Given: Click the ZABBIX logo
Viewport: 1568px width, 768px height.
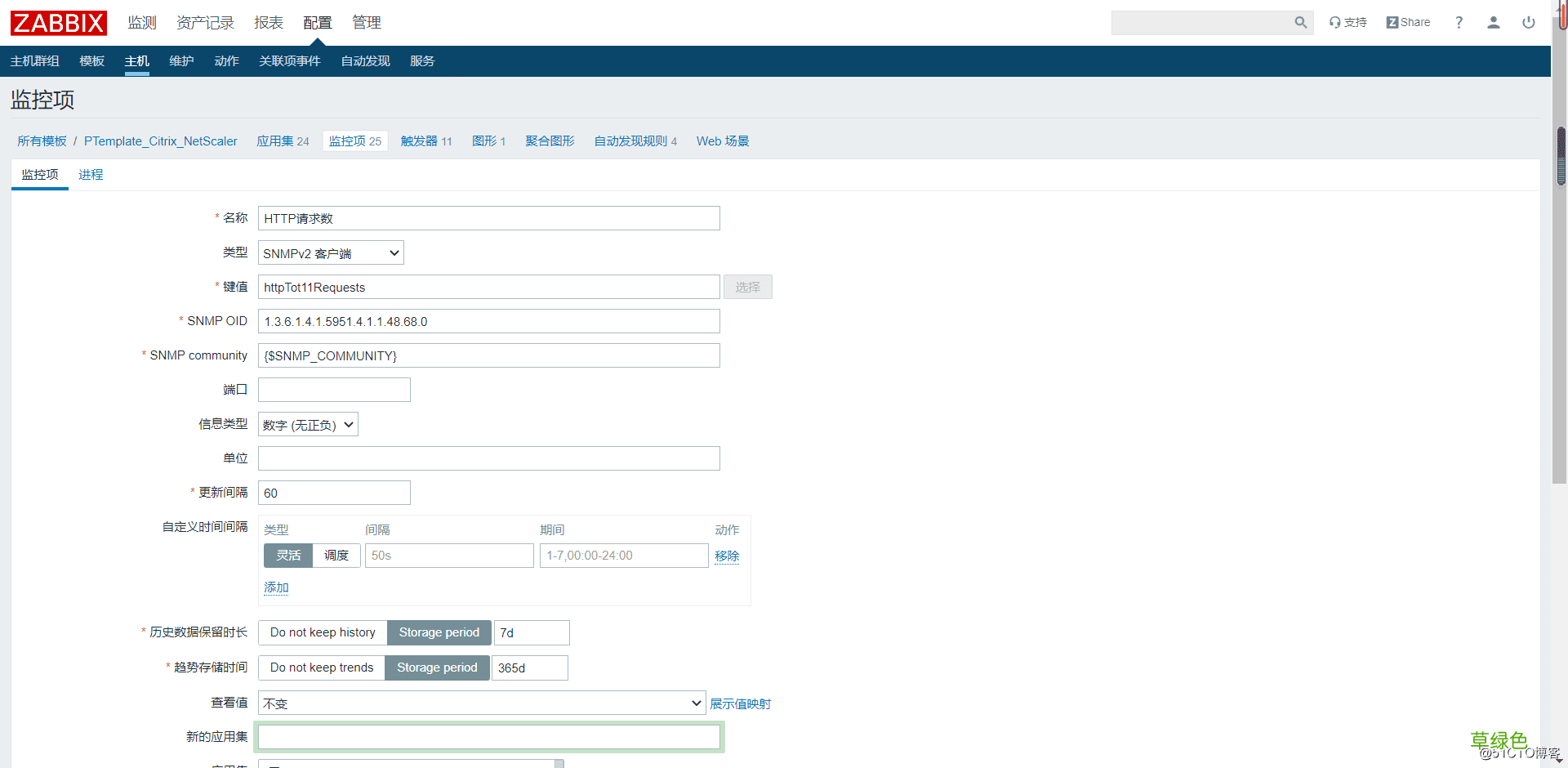Looking at the screenshot, I should click(x=59, y=23).
